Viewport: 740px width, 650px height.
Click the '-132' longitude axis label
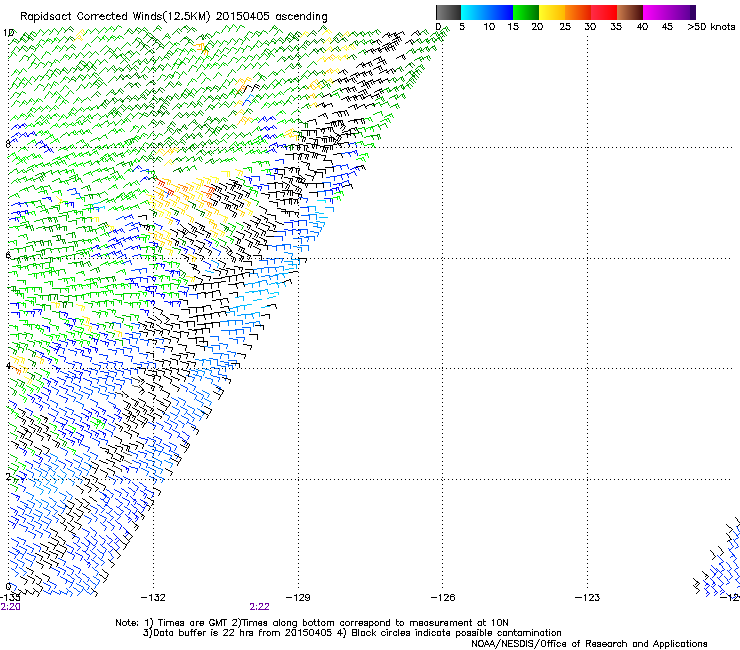click(153, 598)
